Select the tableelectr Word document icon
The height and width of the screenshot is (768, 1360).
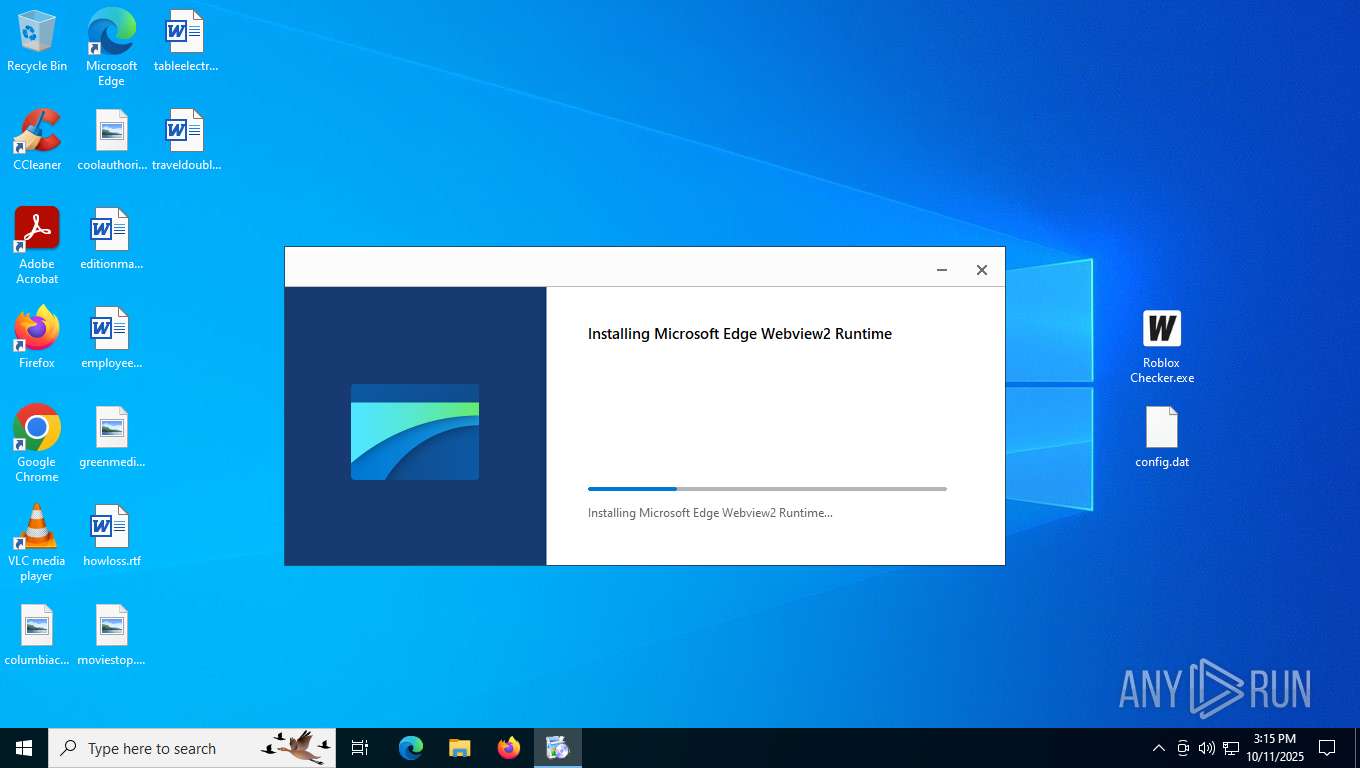coord(185,41)
